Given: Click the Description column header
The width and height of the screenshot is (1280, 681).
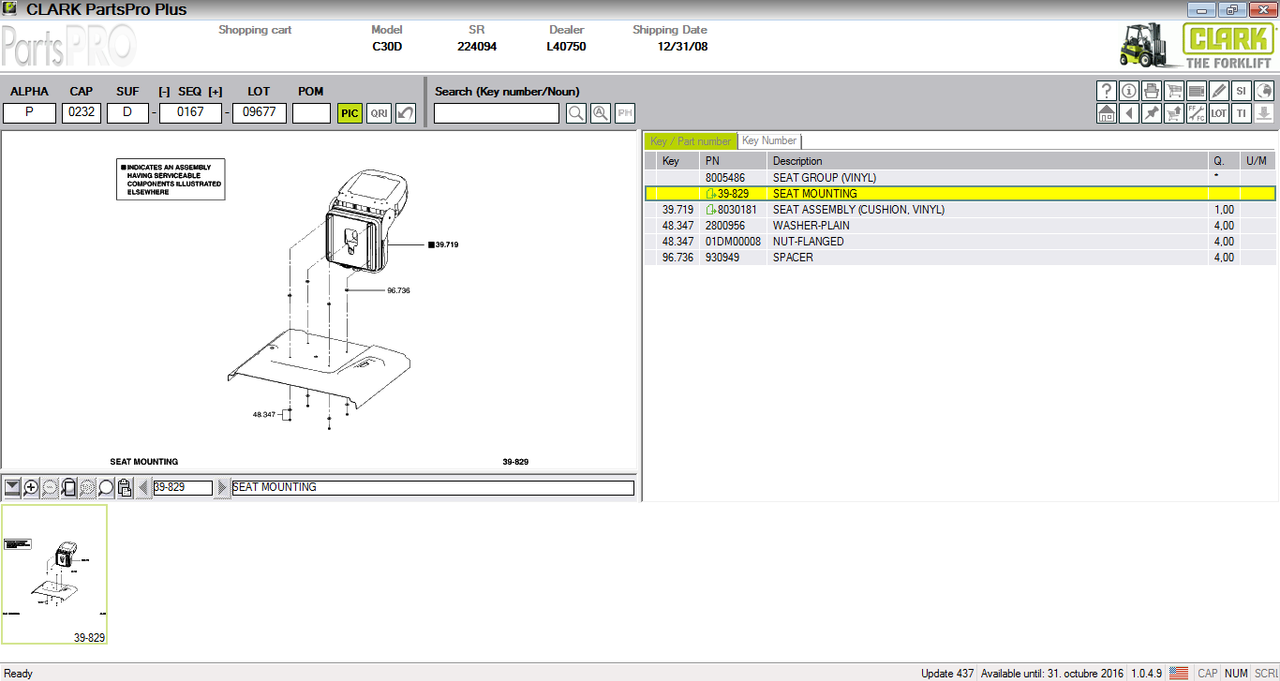Looking at the screenshot, I should [987, 161].
